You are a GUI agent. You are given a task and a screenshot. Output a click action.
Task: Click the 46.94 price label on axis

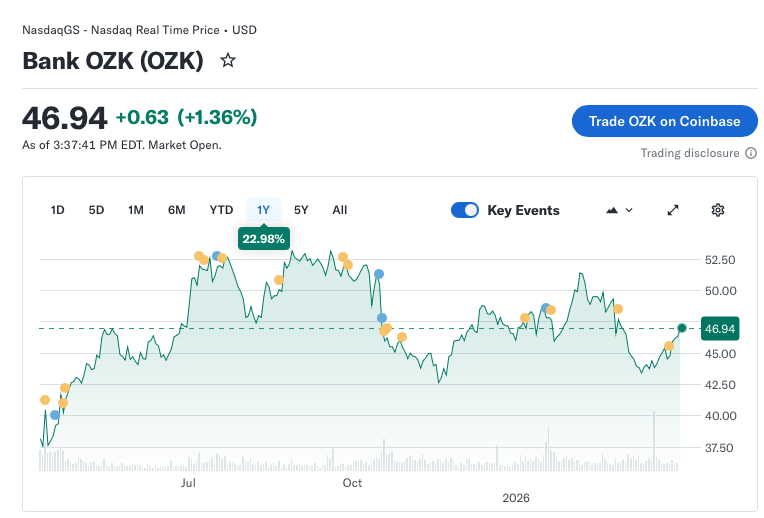pyautogui.click(x=720, y=328)
